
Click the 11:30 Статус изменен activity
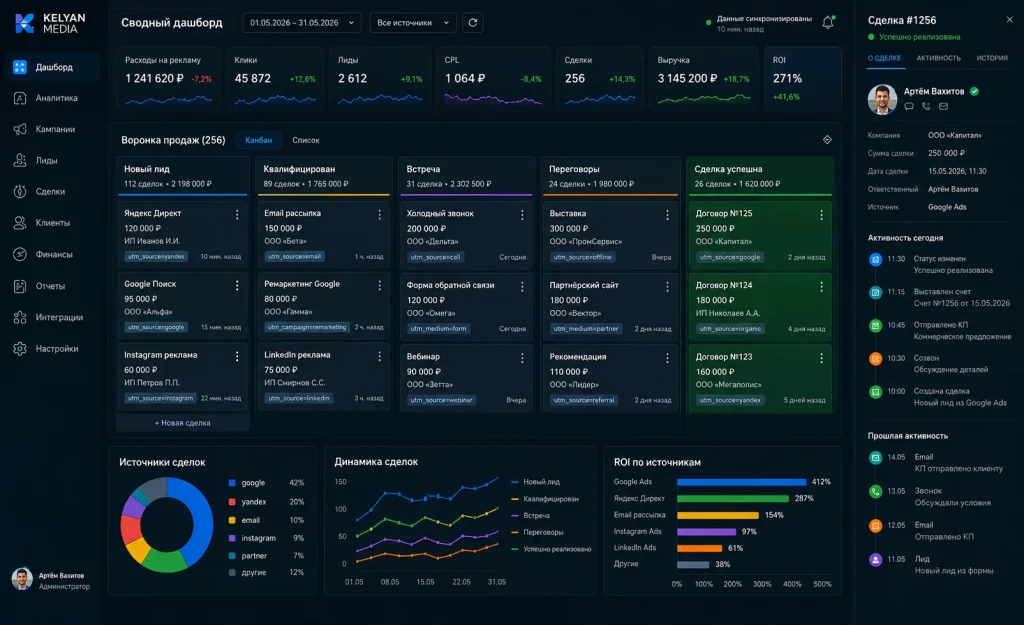[939, 264]
